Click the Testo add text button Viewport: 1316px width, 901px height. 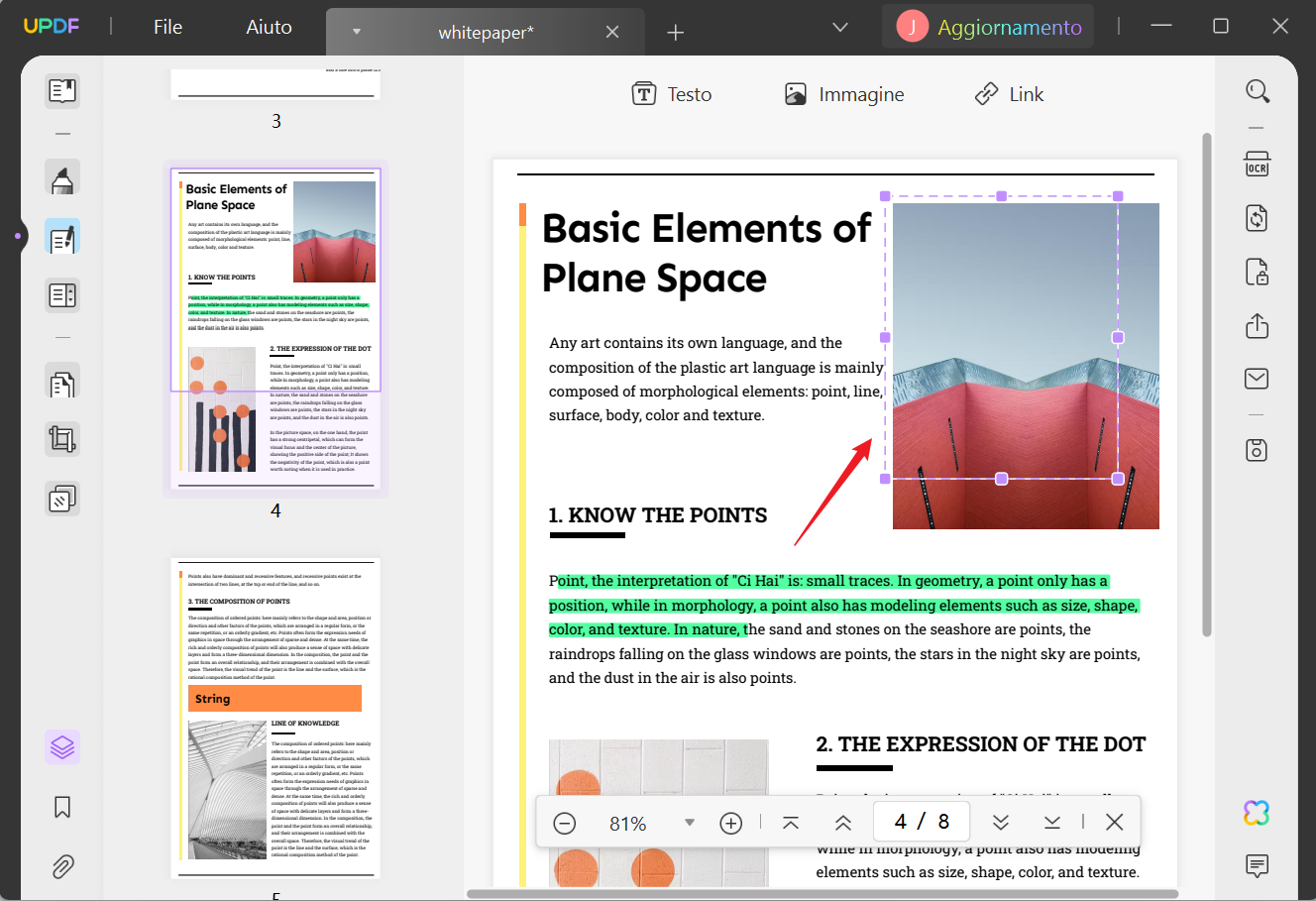(672, 94)
